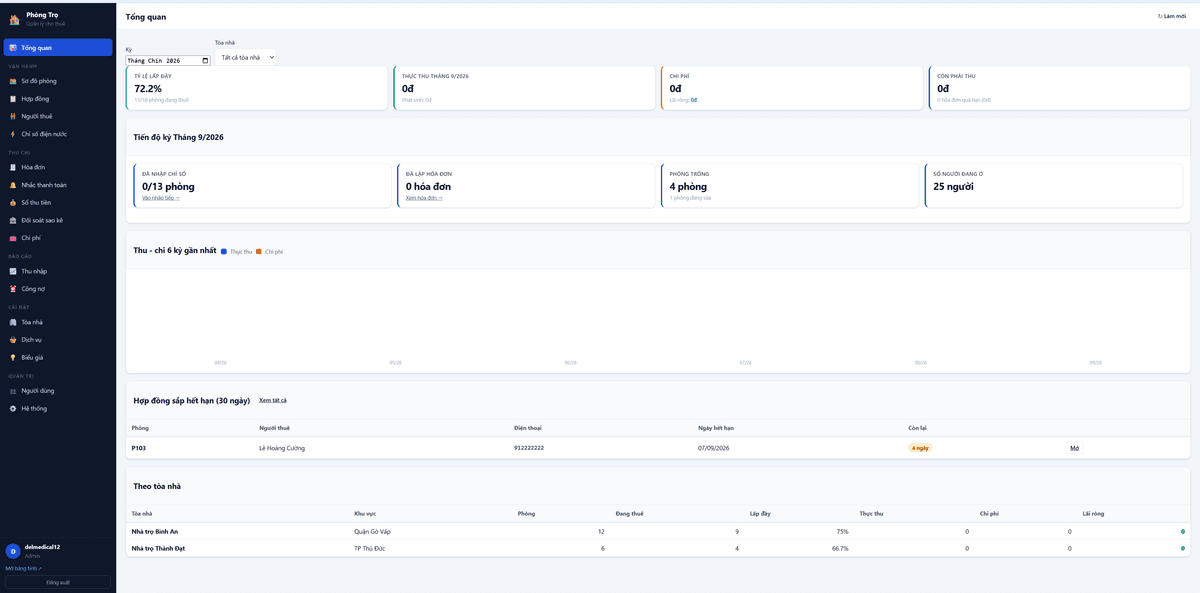1200x593 pixels.
Task: Click the "4 ngày" remaining-days badge
Action: click(x=920, y=448)
